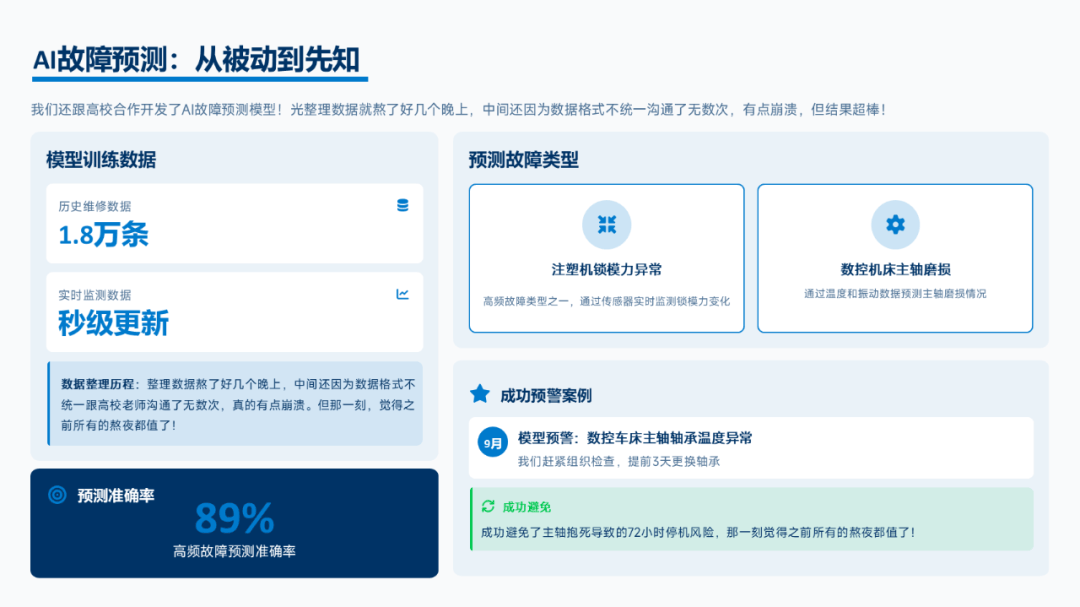Click the 模型预警：数控车床主轴轴承温度异常 headline
The width and height of the screenshot is (1080, 607).
pyautogui.click(x=635, y=438)
